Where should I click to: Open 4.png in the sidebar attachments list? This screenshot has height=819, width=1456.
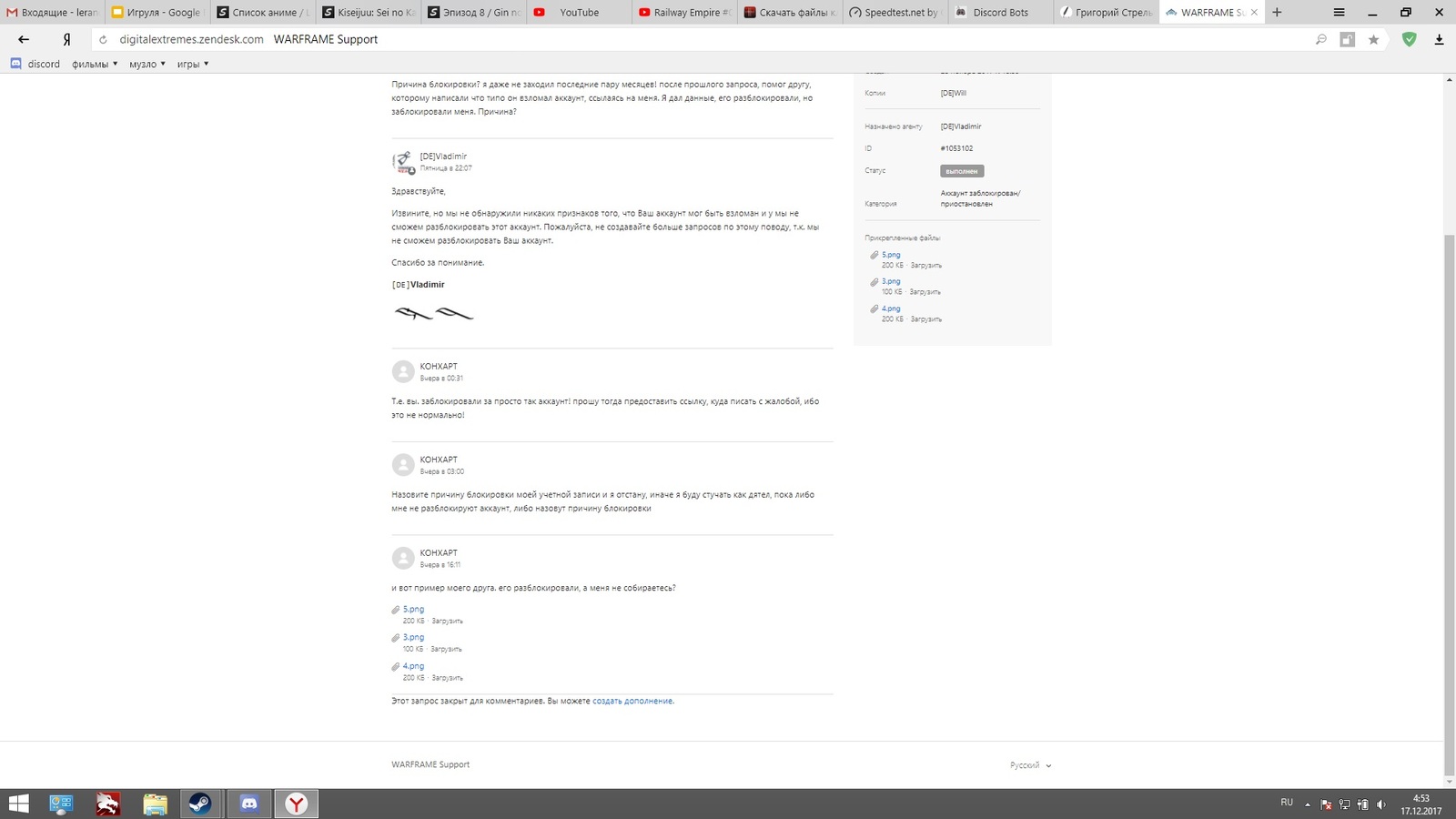tap(891, 308)
